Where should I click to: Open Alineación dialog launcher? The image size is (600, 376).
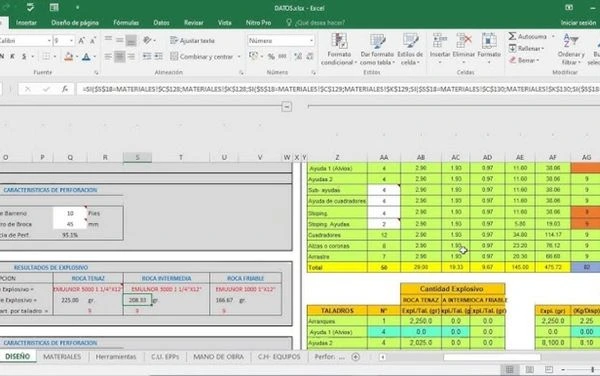click(x=241, y=72)
